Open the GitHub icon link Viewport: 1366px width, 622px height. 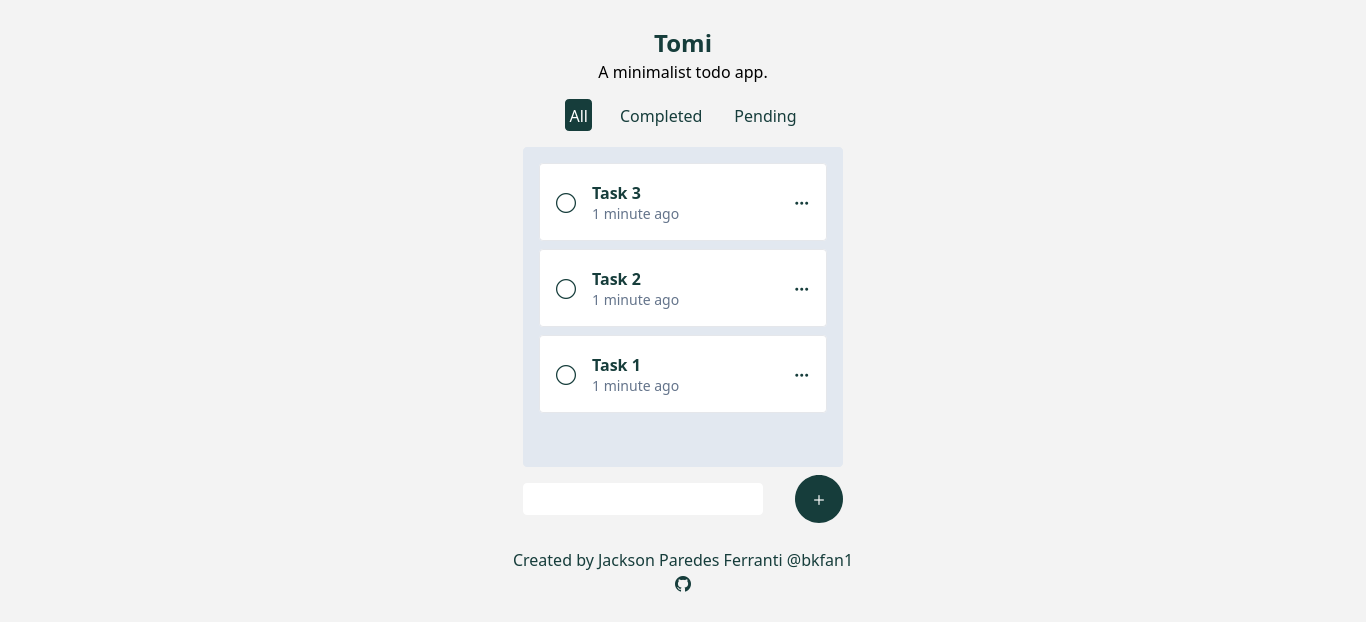tap(683, 584)
